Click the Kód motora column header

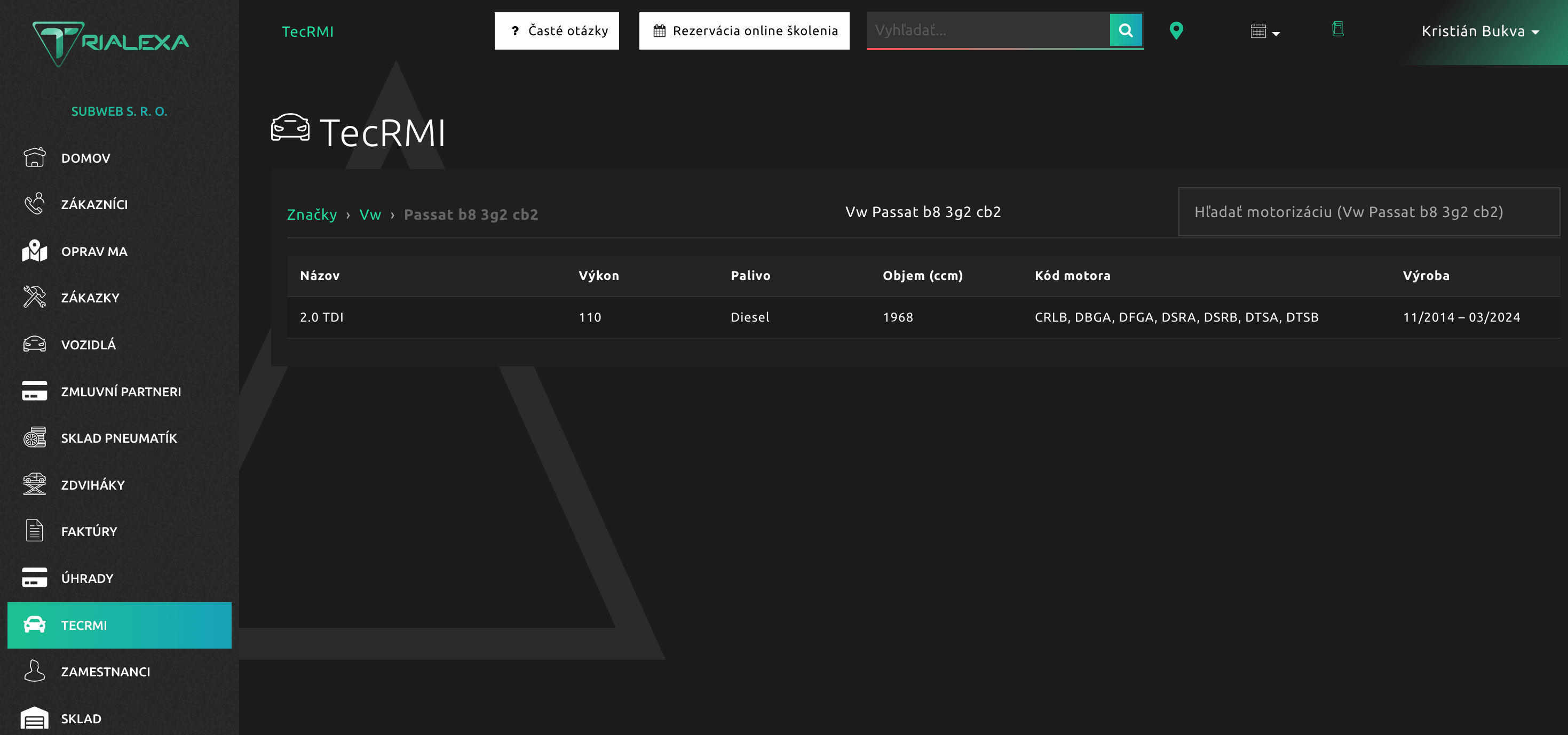(x=1073, y=276)
